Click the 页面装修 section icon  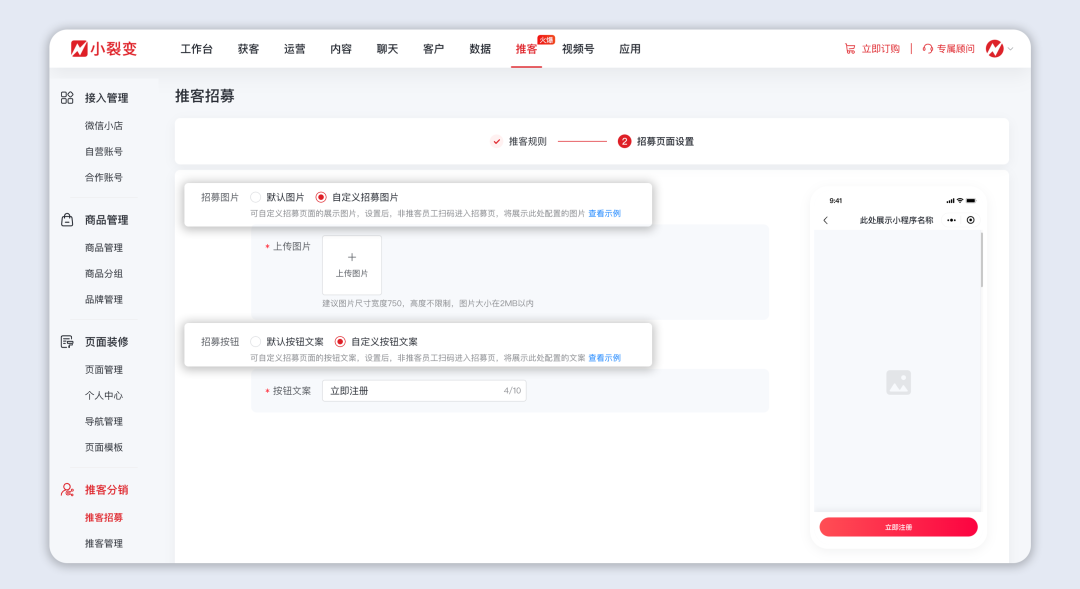pyautogui.click(x=66, y=341)
